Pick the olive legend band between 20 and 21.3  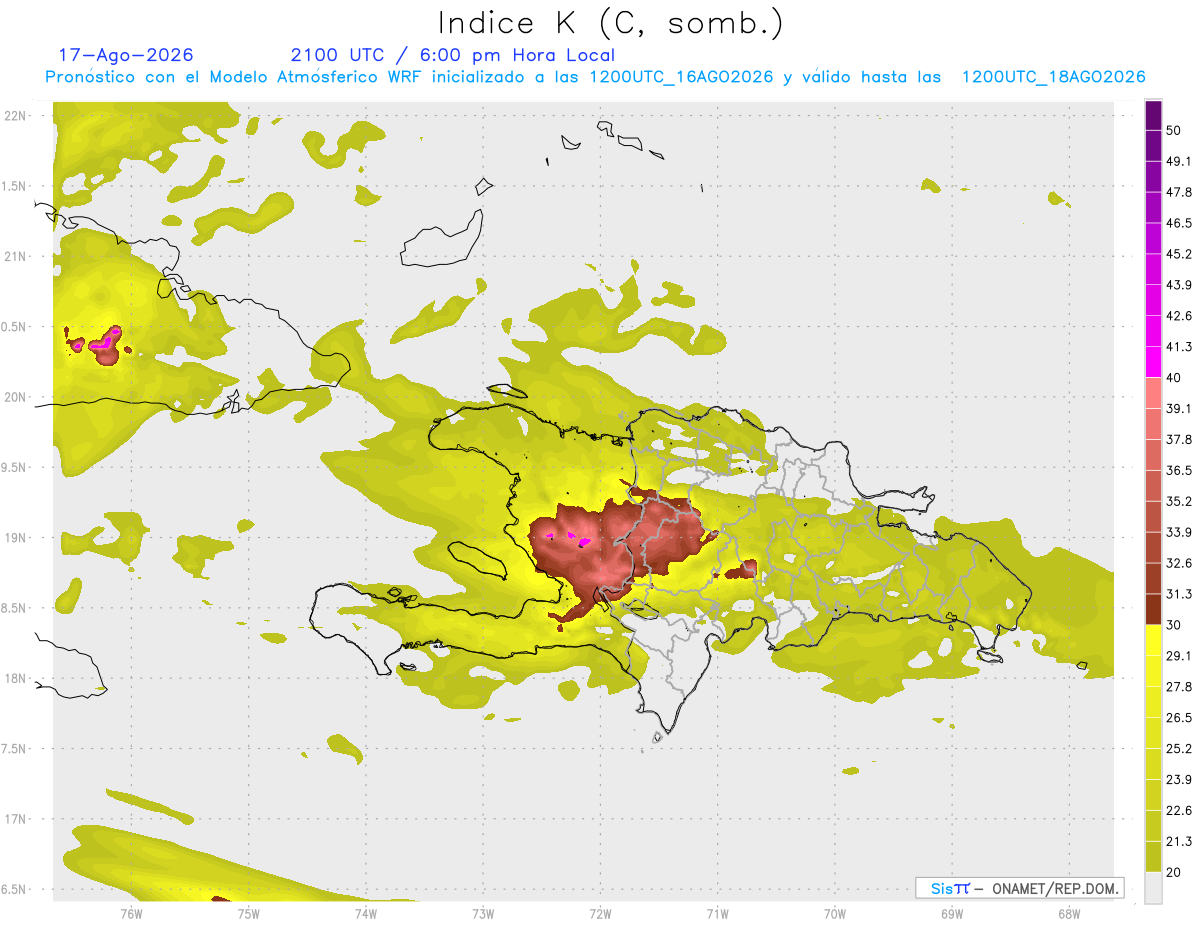pyautogui.click(x=1153, y=857)
